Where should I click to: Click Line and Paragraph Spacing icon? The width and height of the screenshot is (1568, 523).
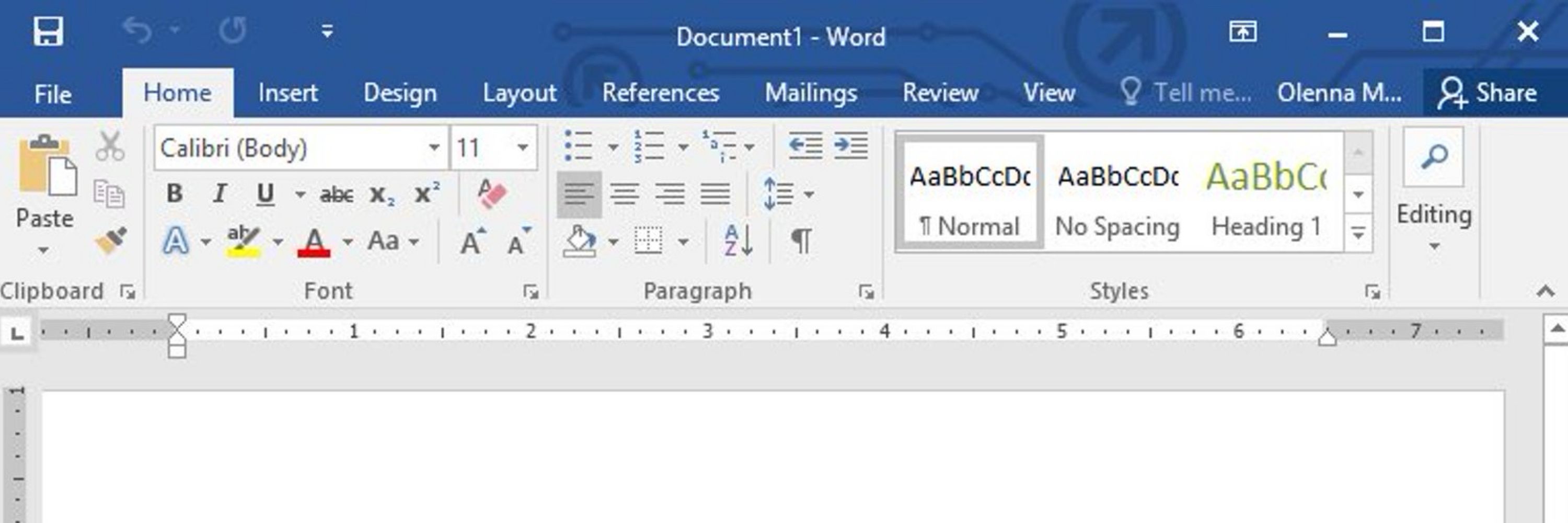pyautogui.click(x=779, y=194)
